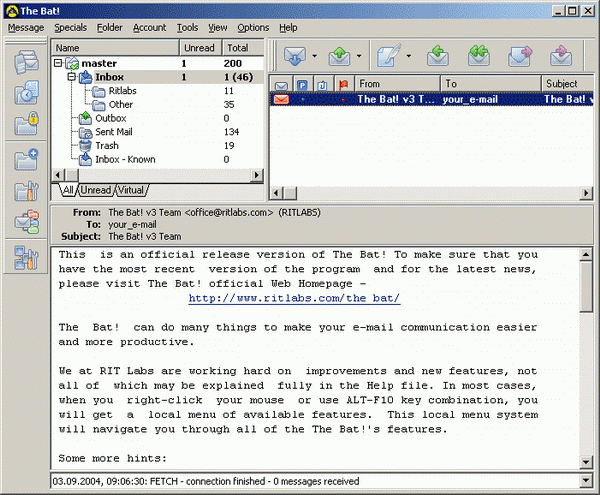Open the Sent Mail folder
The width and height of the screenshot is (600, 495).
click(x=114, y=132)
